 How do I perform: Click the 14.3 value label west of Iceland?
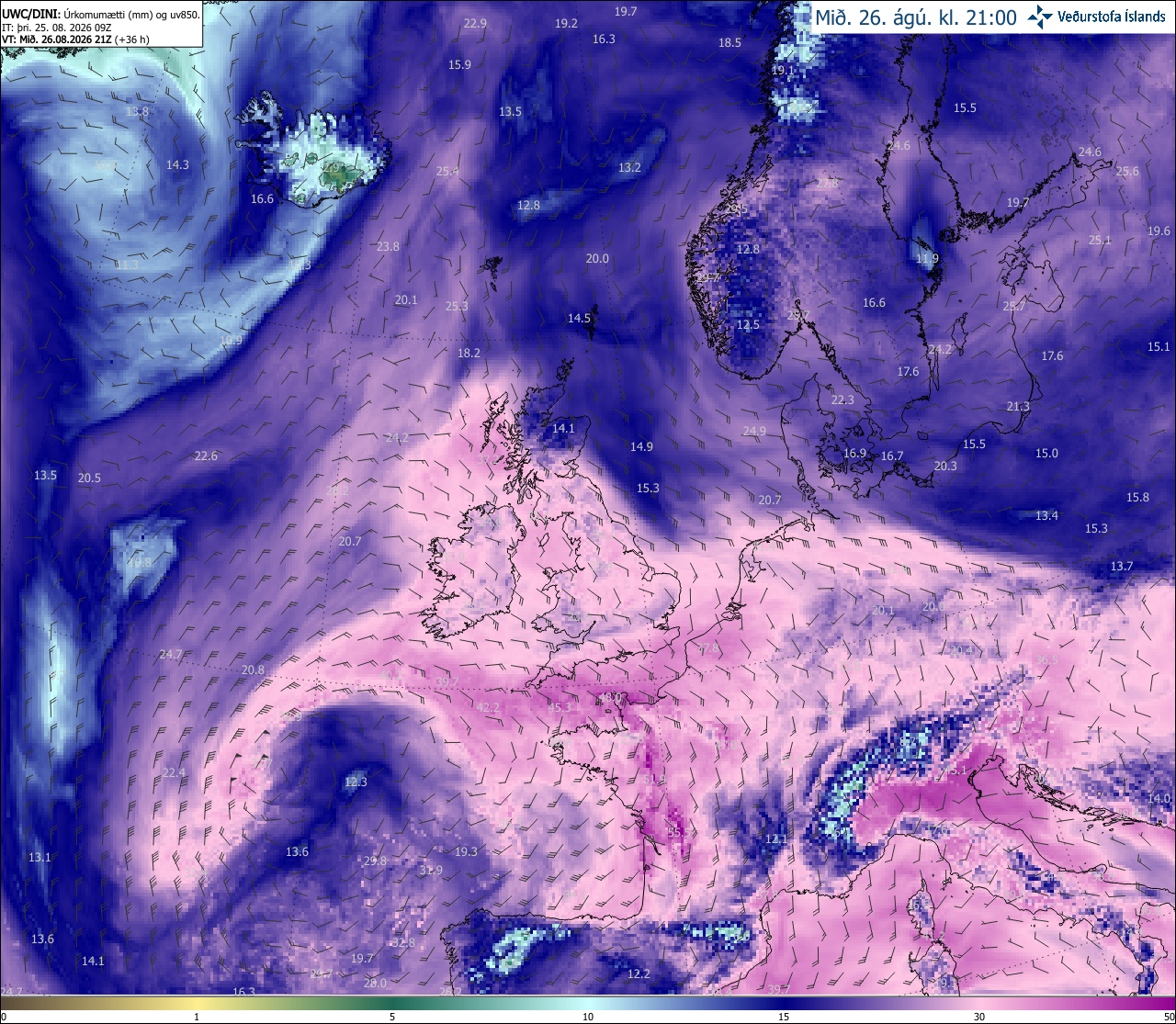click(177, 165)
